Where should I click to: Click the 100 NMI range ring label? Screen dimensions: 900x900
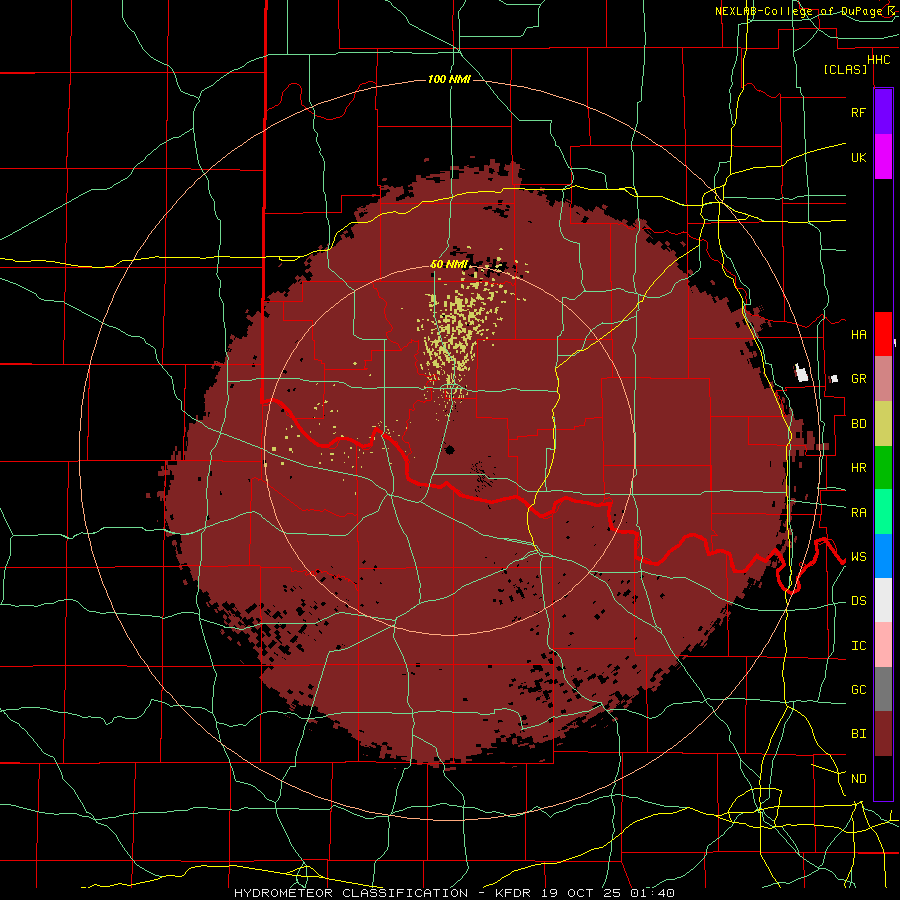tap(449, 79)
